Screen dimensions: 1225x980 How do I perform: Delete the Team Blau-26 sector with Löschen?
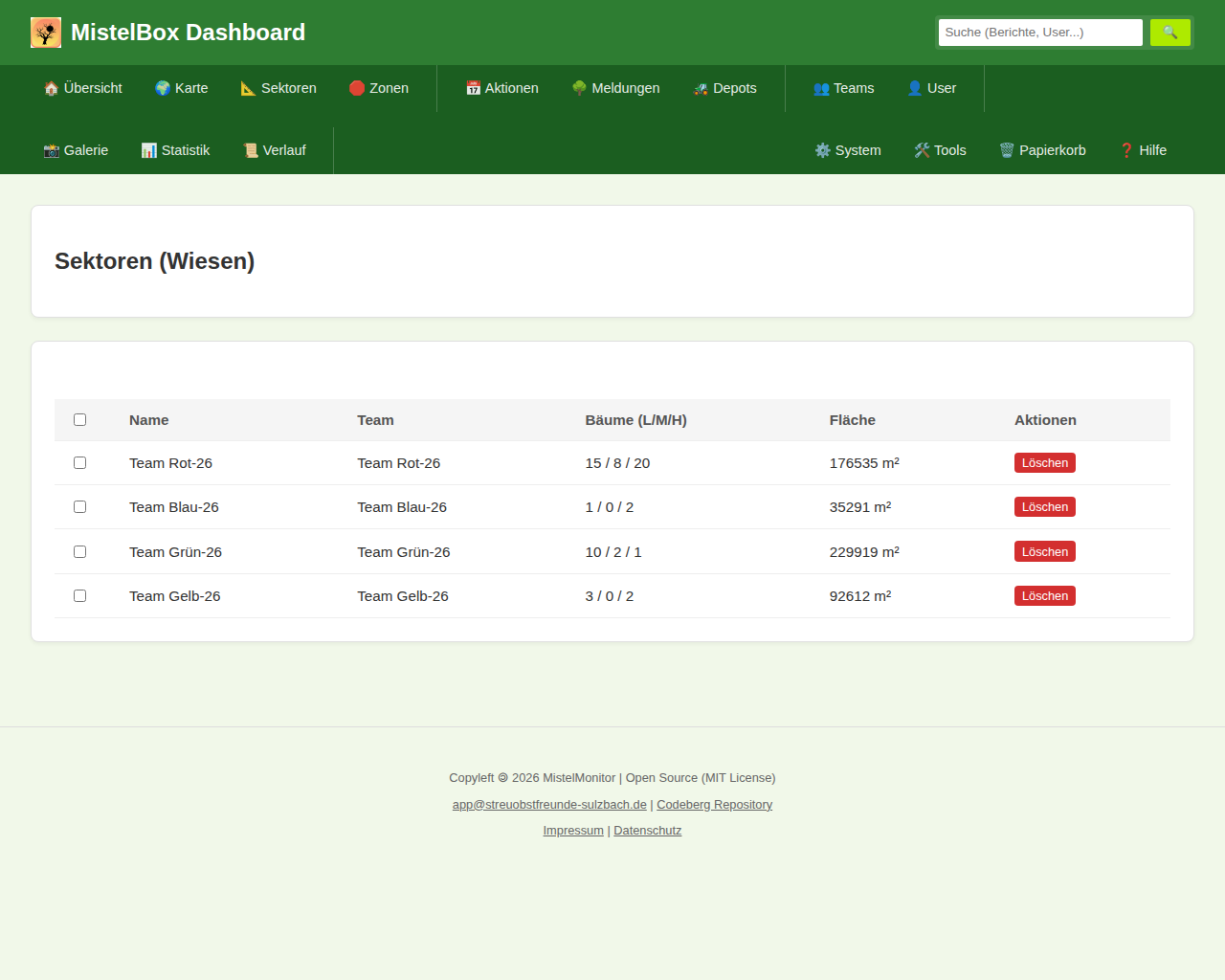pos(1044,507)
